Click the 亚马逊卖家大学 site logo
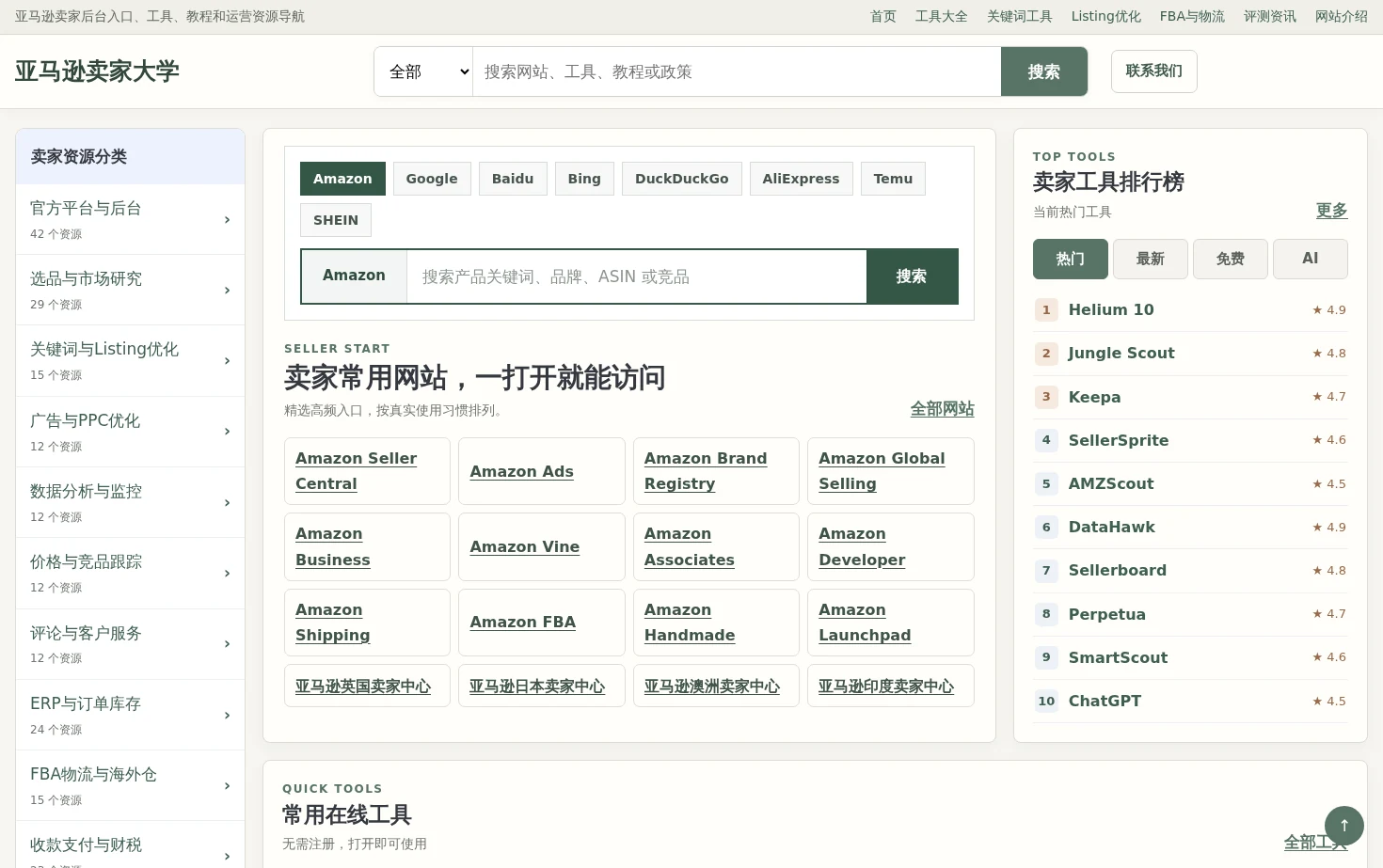This screenshot has height=868, width=1383. click(x=97, y=71)
